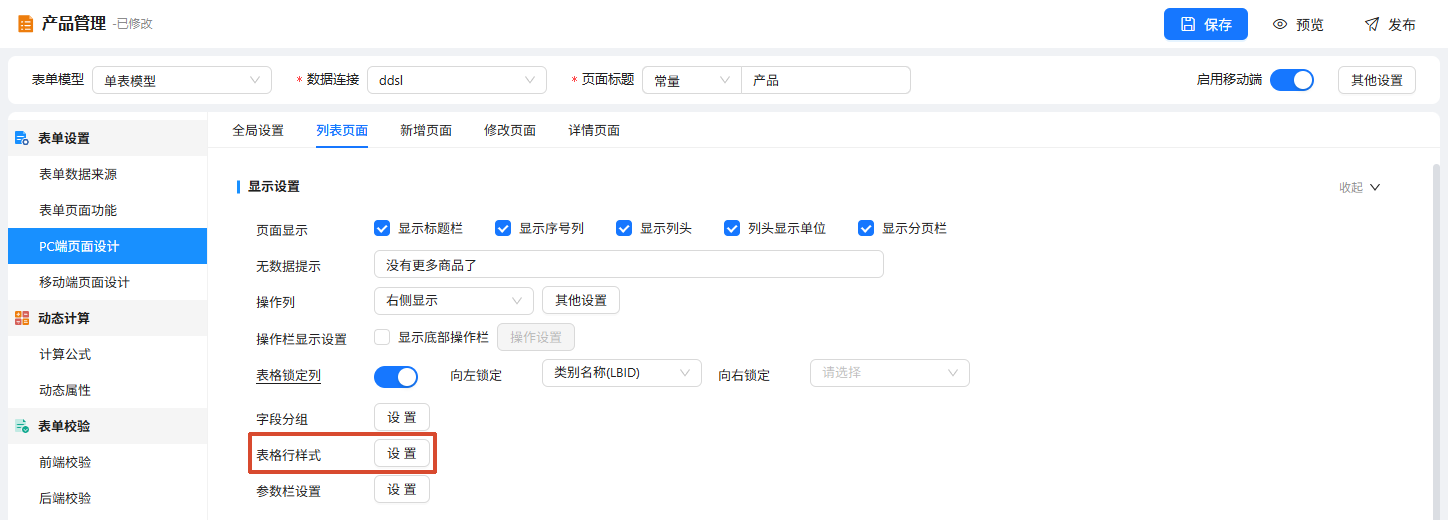Viewport: 1448px width, 520px height.
Task: Open 其他设置 in top bar
Action: pyautogui.click(x=1377, y=80)
